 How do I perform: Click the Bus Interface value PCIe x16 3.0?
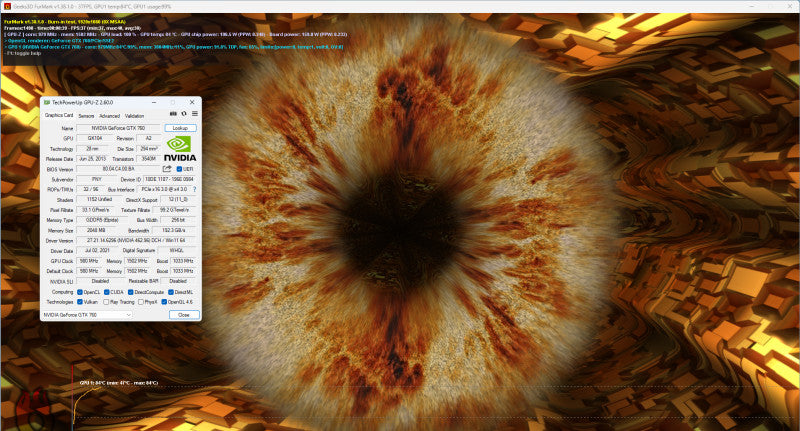pos(164,189)
